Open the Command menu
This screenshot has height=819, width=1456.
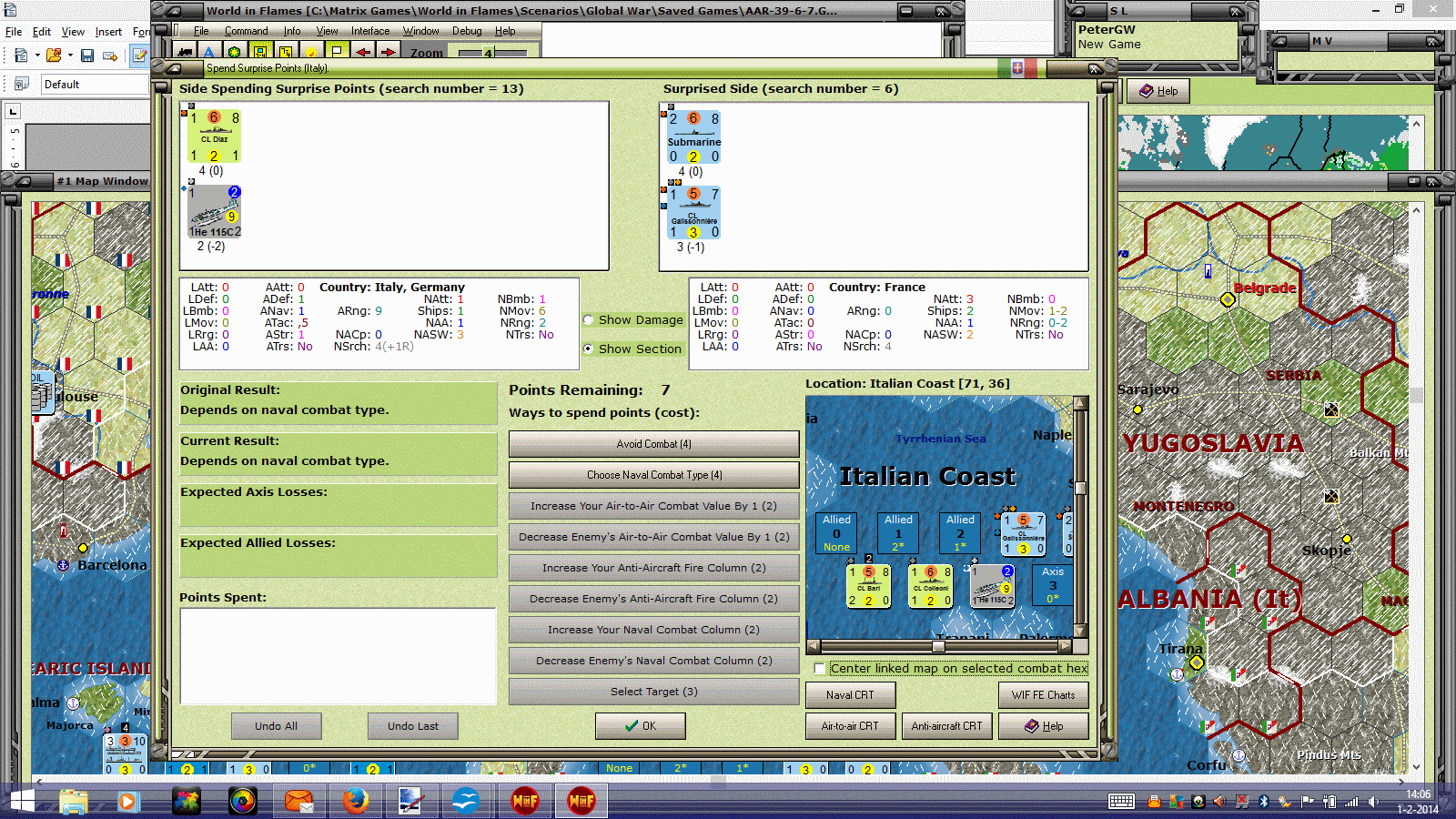pos(246,31)
